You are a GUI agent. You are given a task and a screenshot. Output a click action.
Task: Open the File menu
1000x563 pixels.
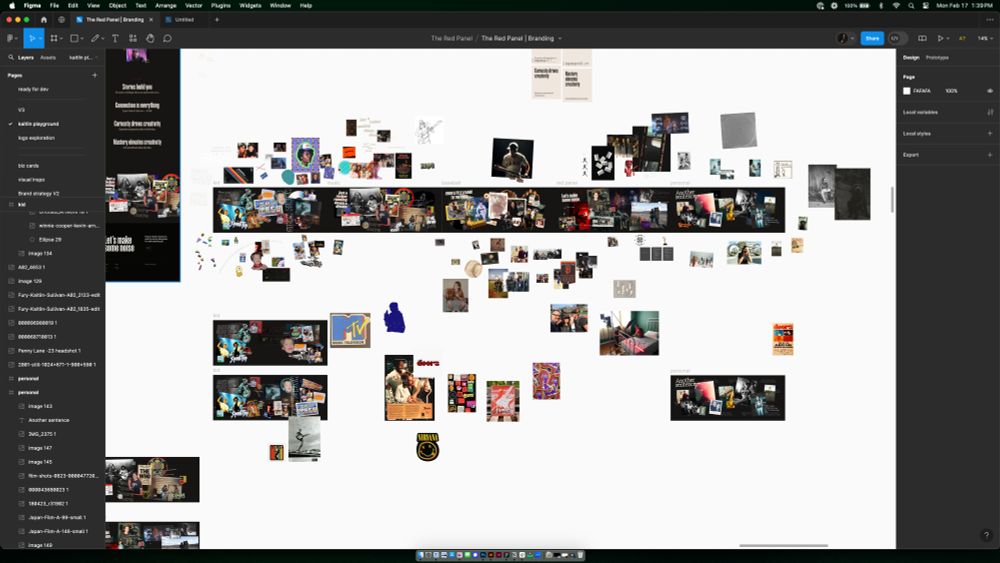click(54, 5)
